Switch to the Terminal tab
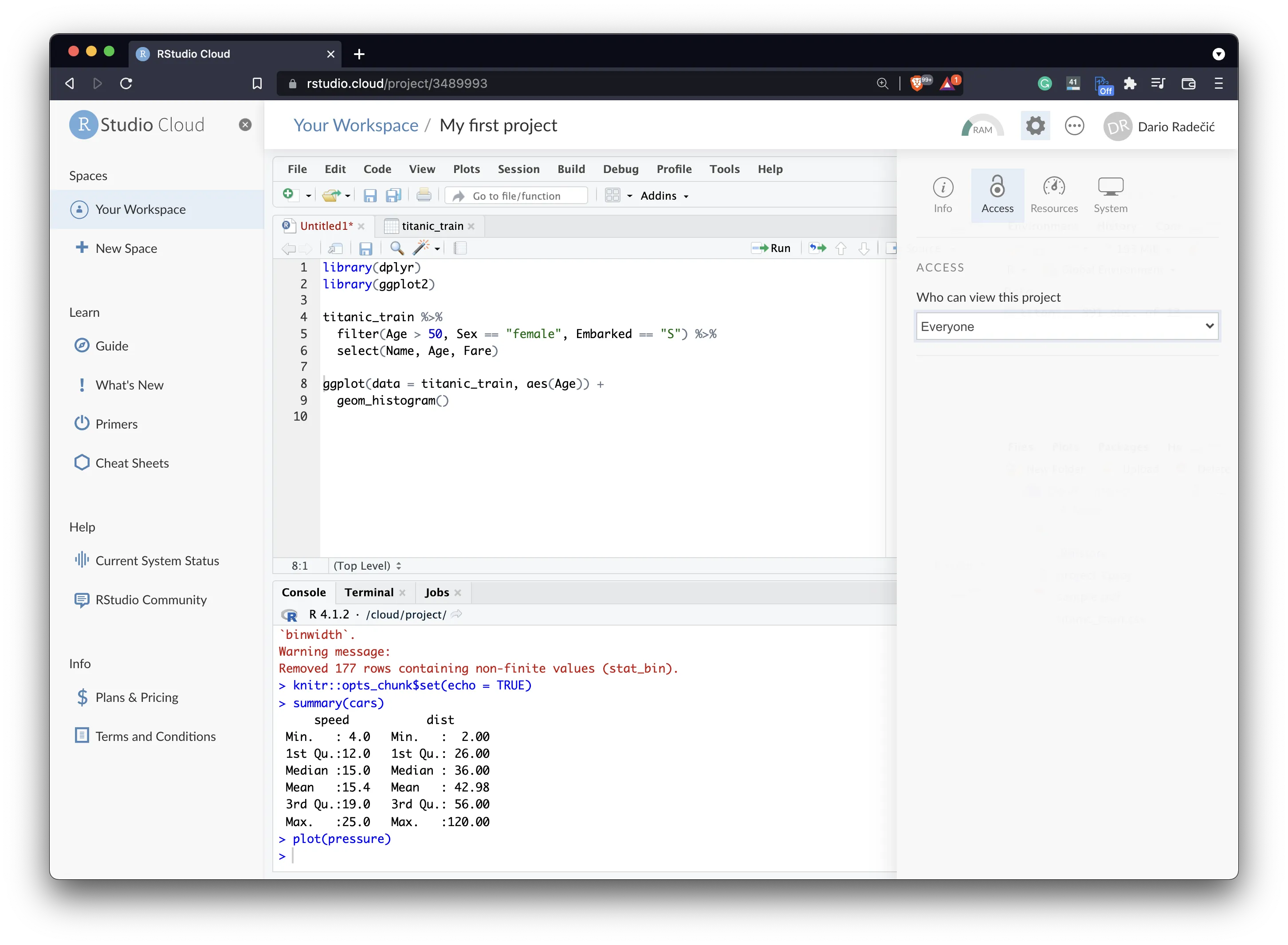The width and height of the screenshot is (1288, 945). pyautogui.click(x=369, y=592)
